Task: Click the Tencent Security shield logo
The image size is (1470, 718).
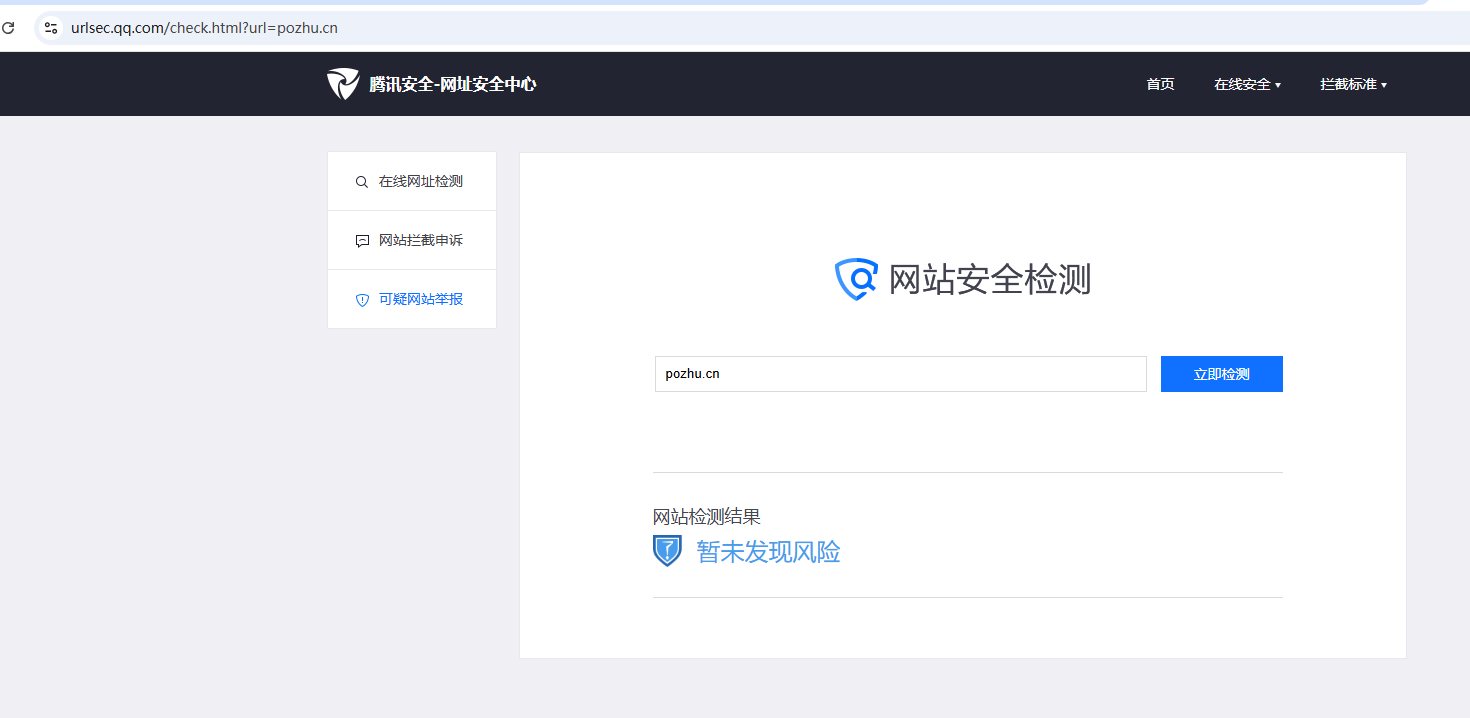Action: click(x=343, y=84)
